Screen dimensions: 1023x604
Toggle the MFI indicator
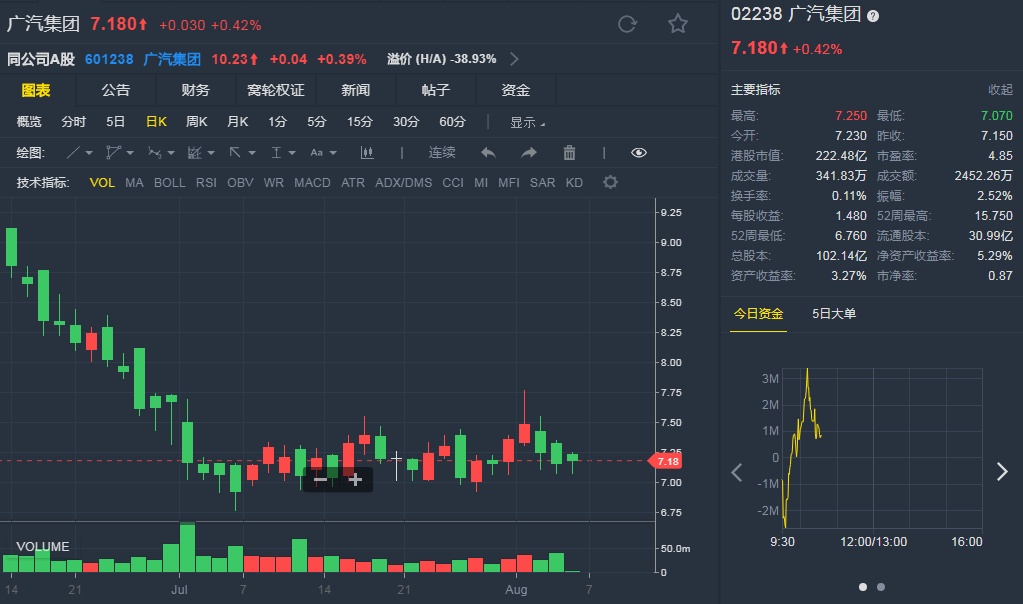(x=509, y=183)
